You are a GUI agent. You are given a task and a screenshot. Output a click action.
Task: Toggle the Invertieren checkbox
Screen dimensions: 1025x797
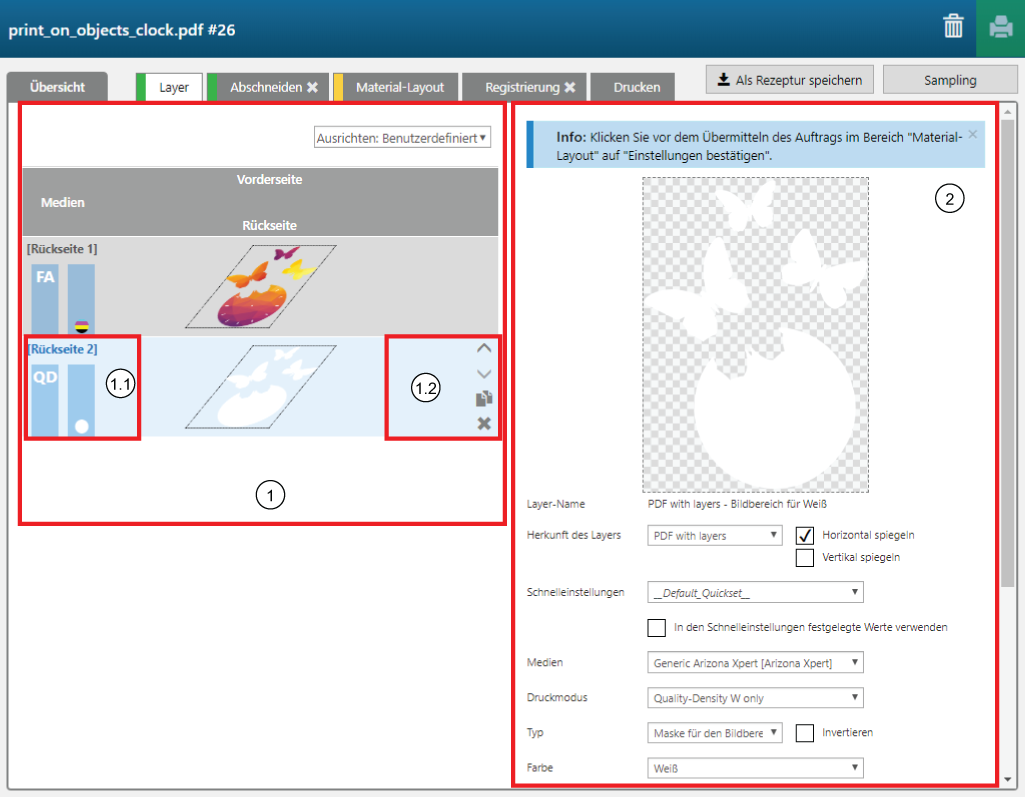point(804,732)
